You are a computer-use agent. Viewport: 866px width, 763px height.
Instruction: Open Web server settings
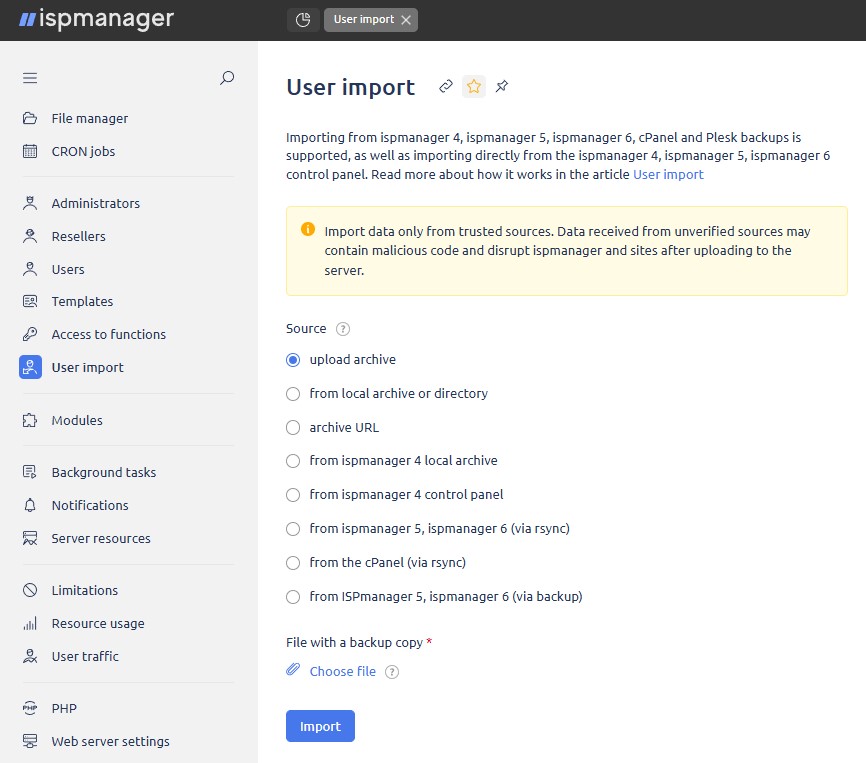(x=110, y=741)
